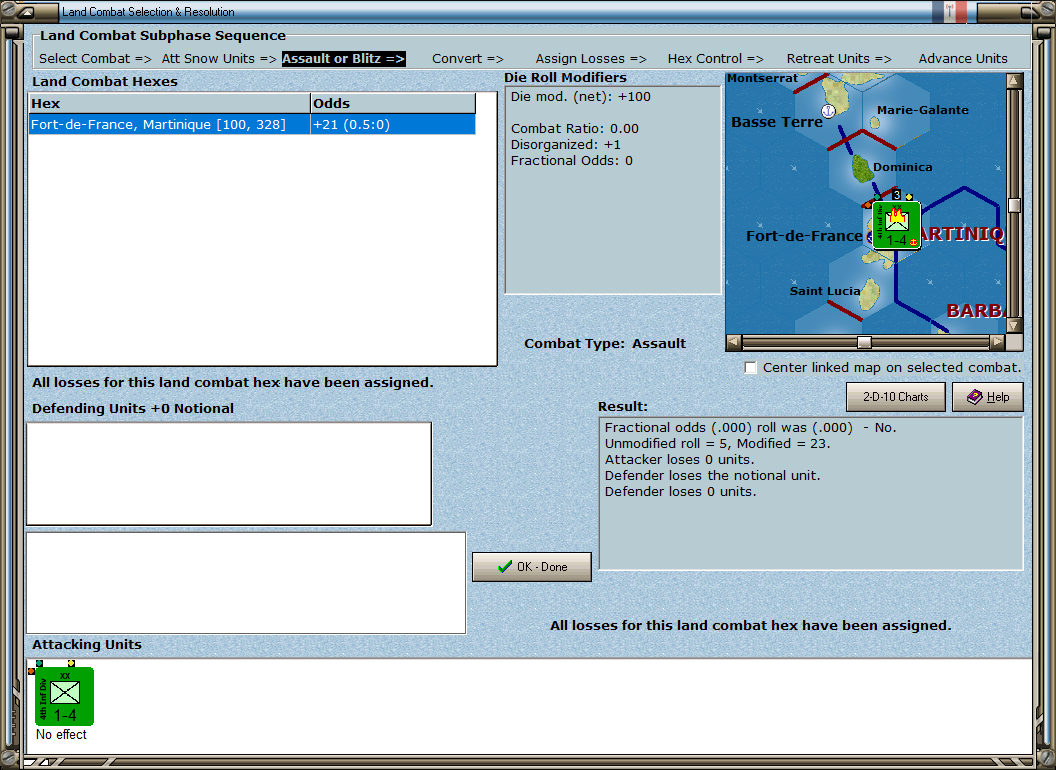Viewport: 1056px width, 770px height.
Task: Click Dominica island on the map
Action: (862, 168)
